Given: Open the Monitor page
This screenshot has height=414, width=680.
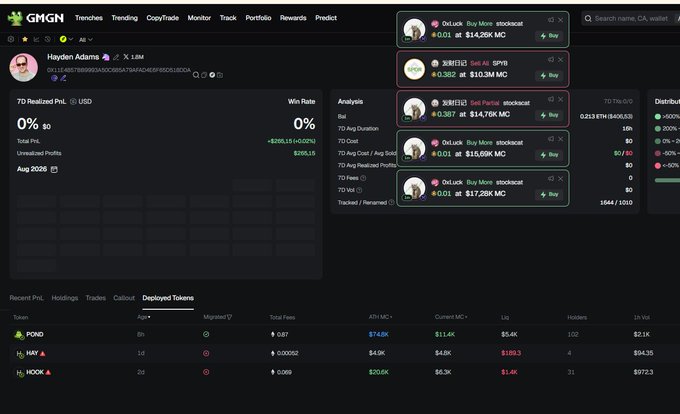Looking at the screenshot, I should click(199, 18).
